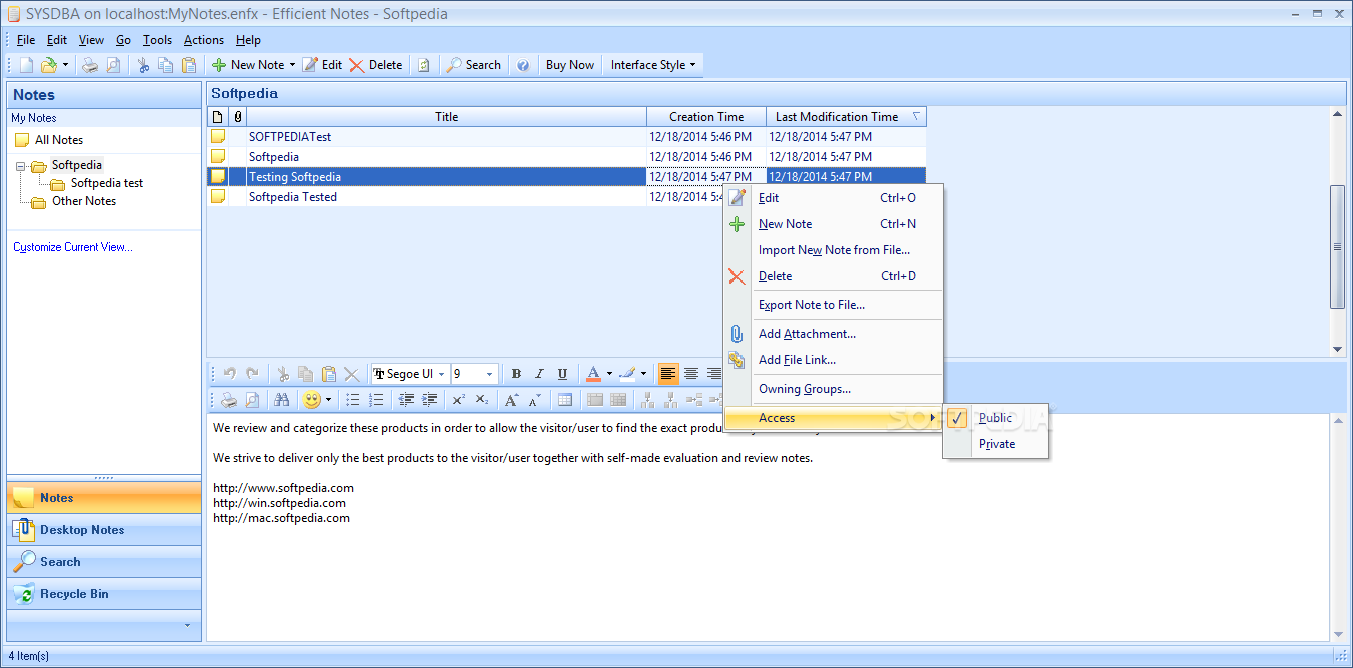Open the highlight color dropdown arrow
This screenshot has height=668, width=1353.
(x=643, y=374)
